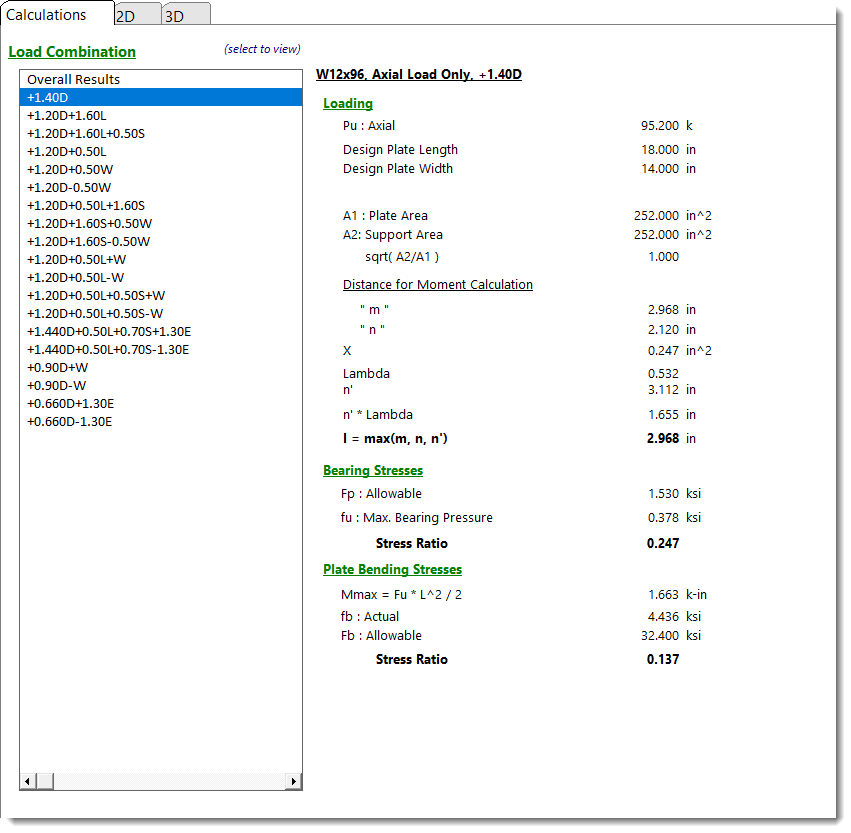Pick the +1.20D+0.50L combination
The height and width of the screenshot is (833, 851).
tap(66, 151)
